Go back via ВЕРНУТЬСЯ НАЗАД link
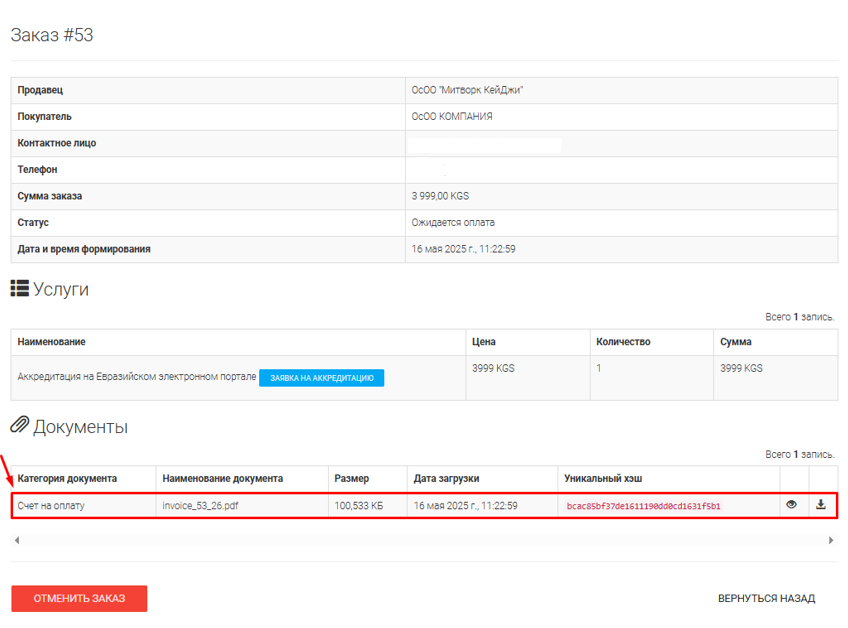 pyautogui.click(x=766, y=598)
